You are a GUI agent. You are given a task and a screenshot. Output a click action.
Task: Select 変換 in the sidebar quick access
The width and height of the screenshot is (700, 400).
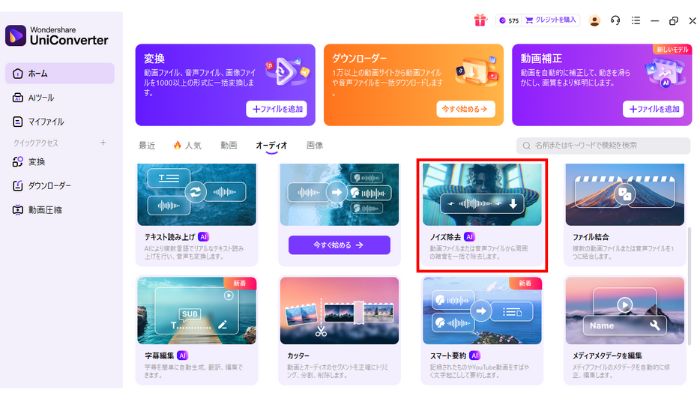[36, 162]
